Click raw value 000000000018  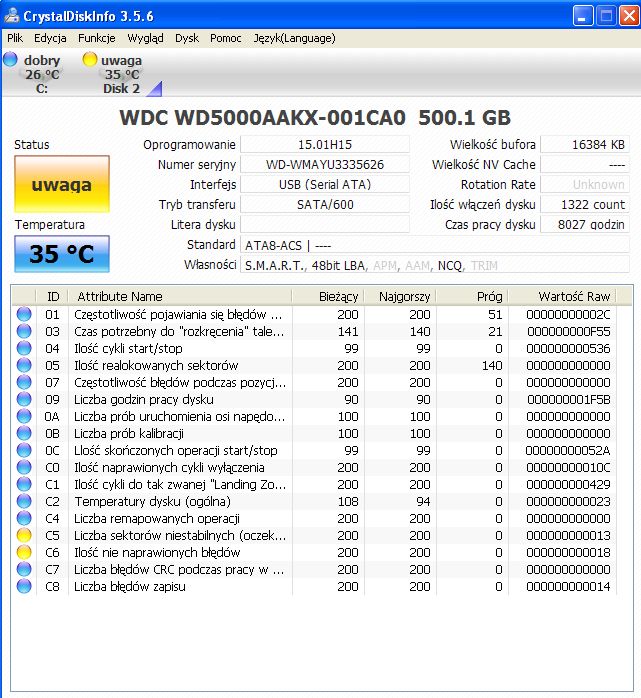(568, 552)
